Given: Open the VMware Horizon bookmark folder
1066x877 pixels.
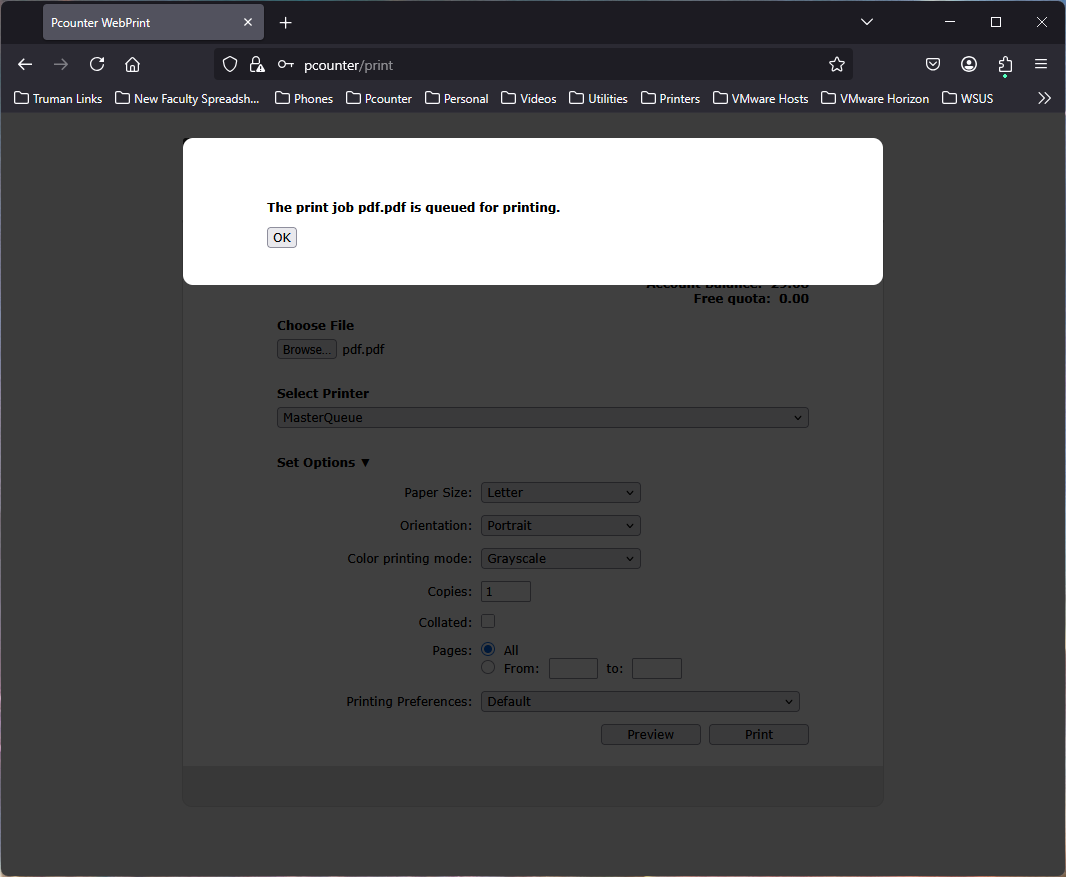Looking at the screenshot, I should (x=875, y=99).
